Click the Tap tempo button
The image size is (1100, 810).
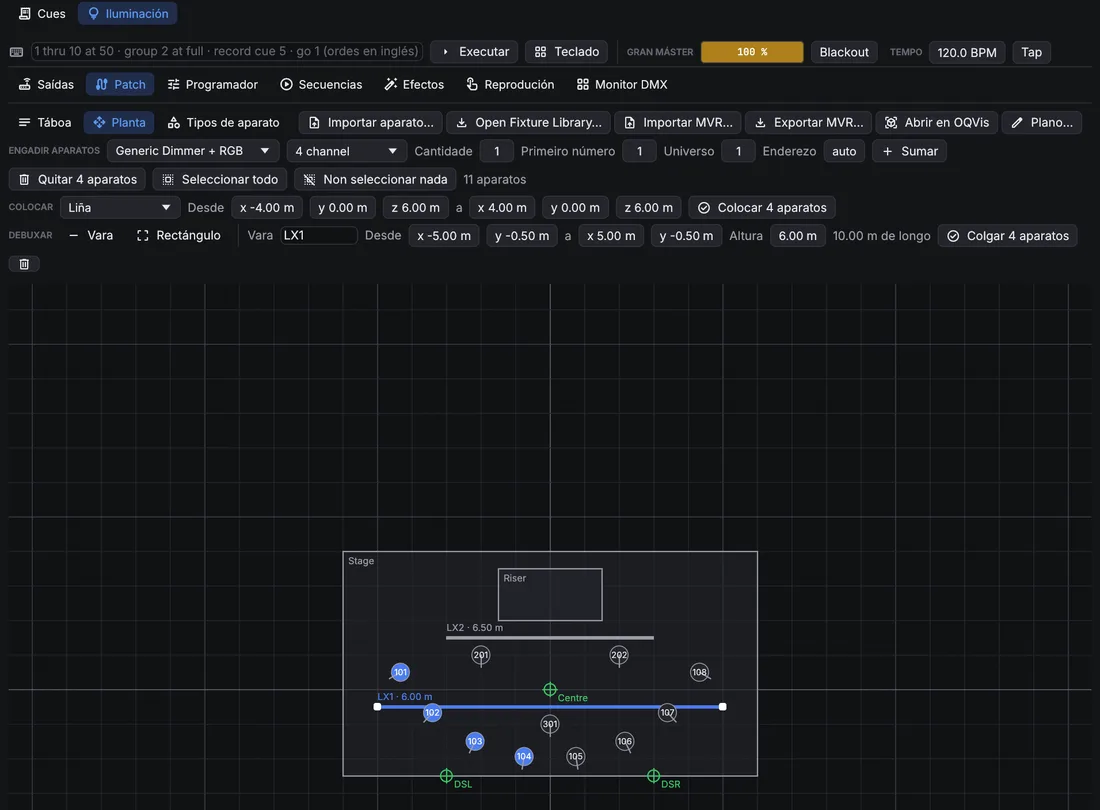click(1031, 52)
